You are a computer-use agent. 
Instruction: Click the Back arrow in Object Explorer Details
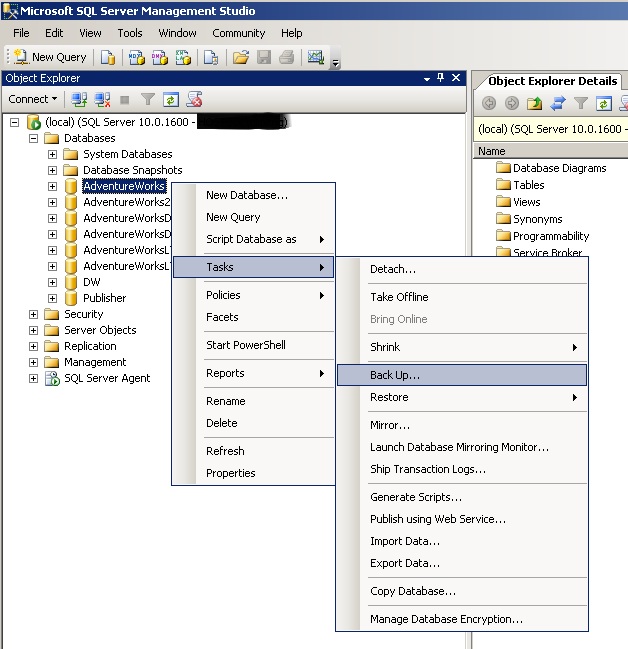coord(489,103)
